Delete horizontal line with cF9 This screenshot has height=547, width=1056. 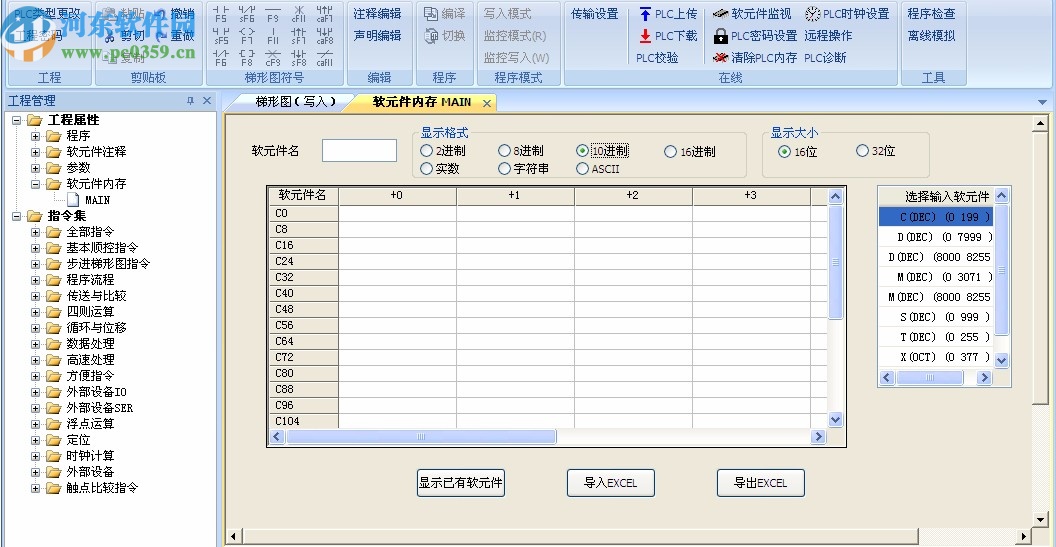point(273,58)
